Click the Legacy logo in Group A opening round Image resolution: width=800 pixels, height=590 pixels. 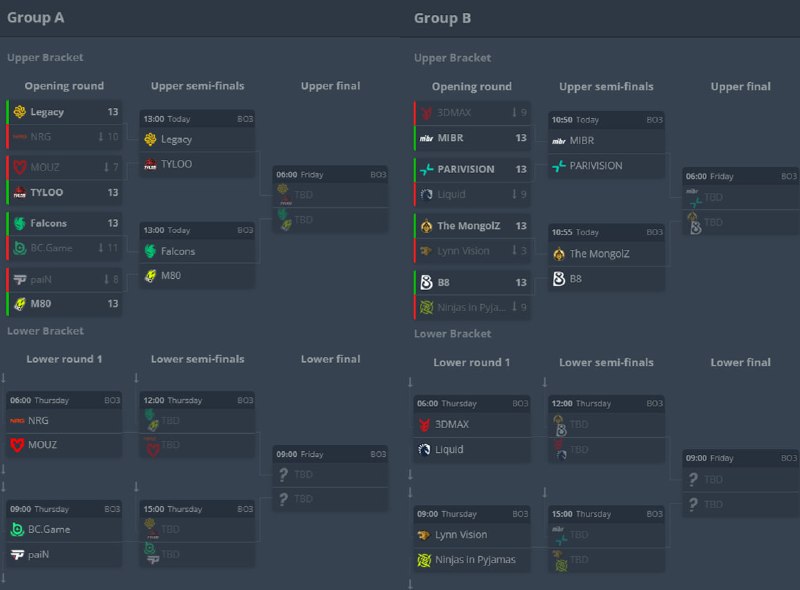click(20, 112)
